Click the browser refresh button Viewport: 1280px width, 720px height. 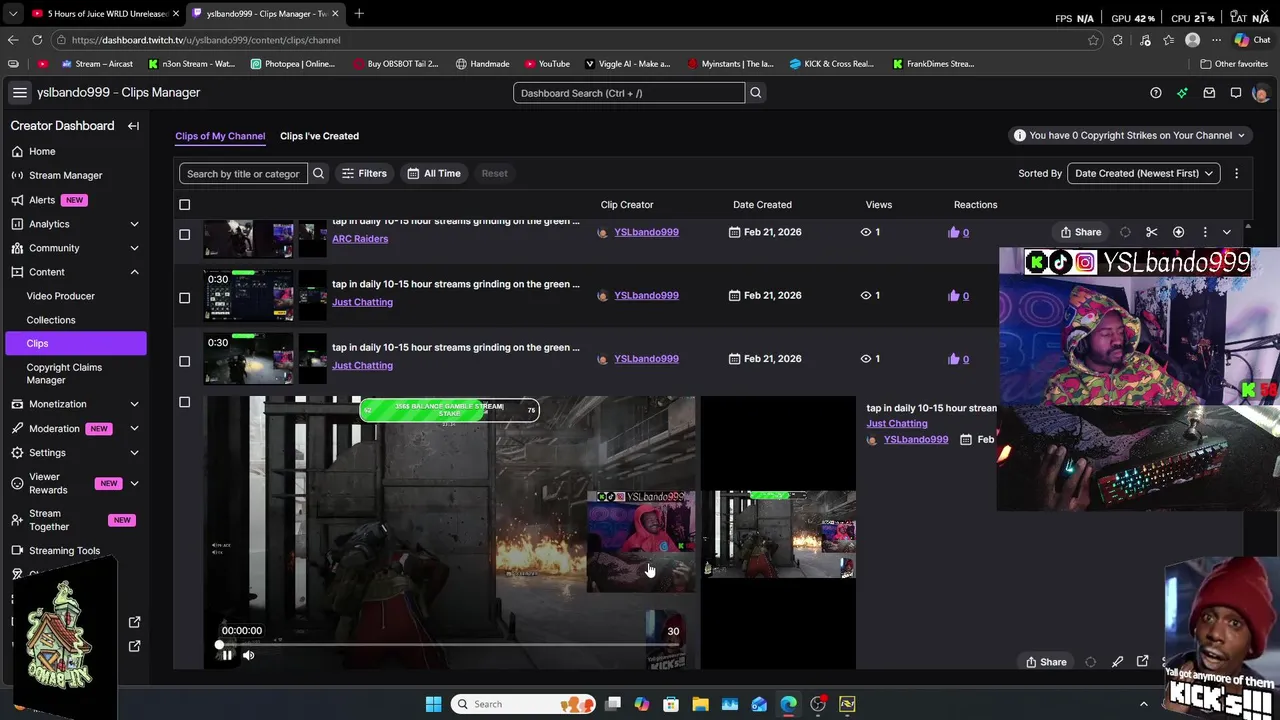37,40
